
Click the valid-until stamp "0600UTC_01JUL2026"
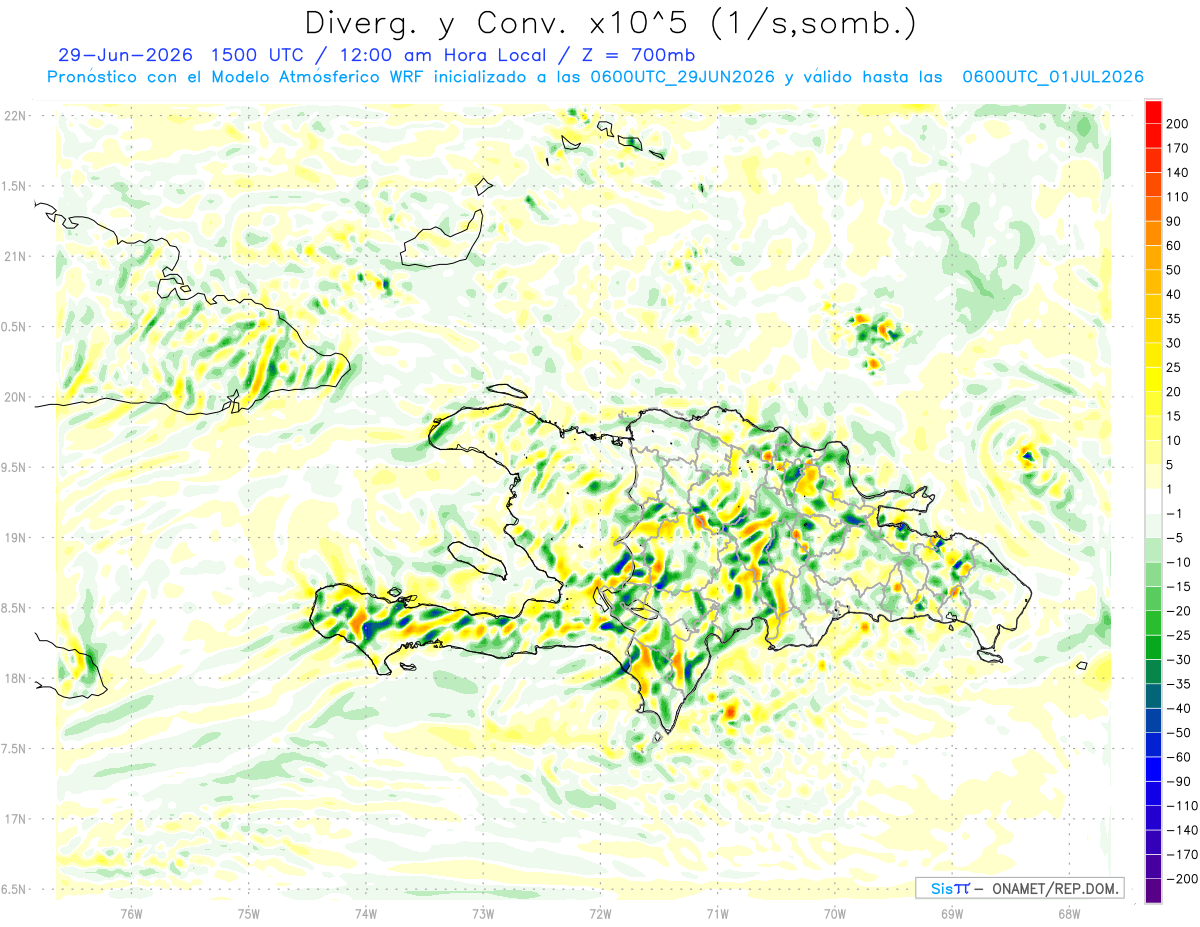click(x=1053, y=77)
